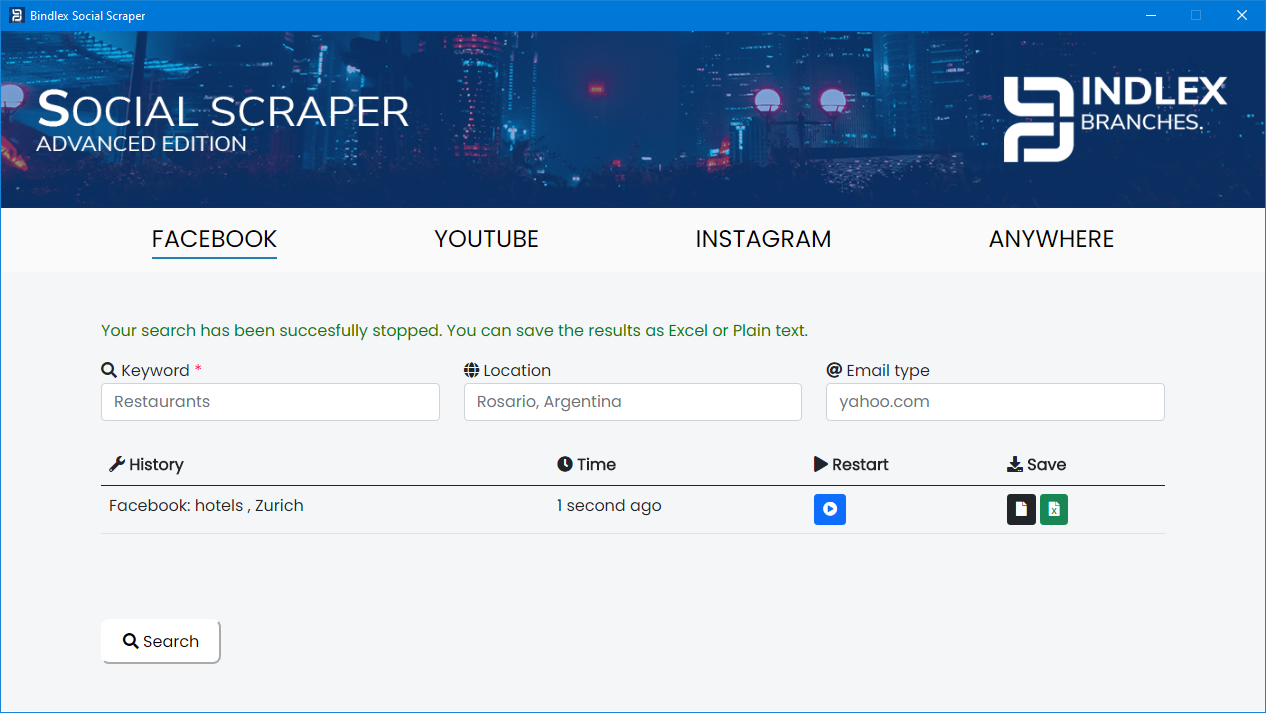
Task: Click the Search button
Action: [x=160, y=641]
